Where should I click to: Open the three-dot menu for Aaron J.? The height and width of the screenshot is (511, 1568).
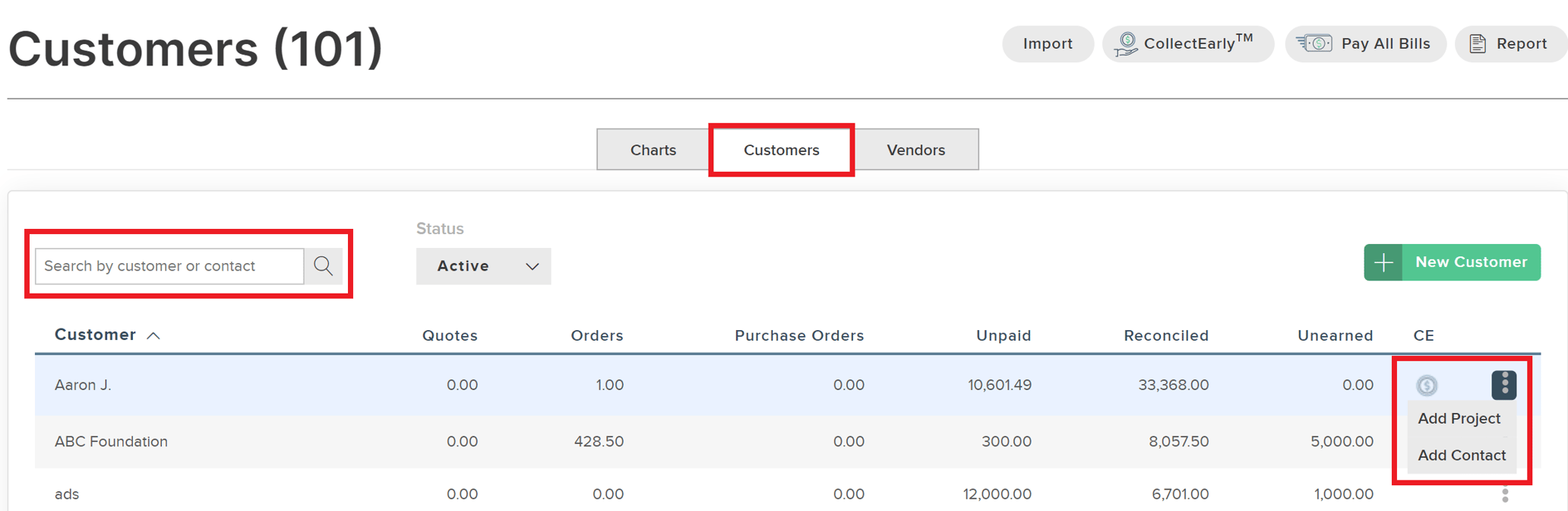1504,385
